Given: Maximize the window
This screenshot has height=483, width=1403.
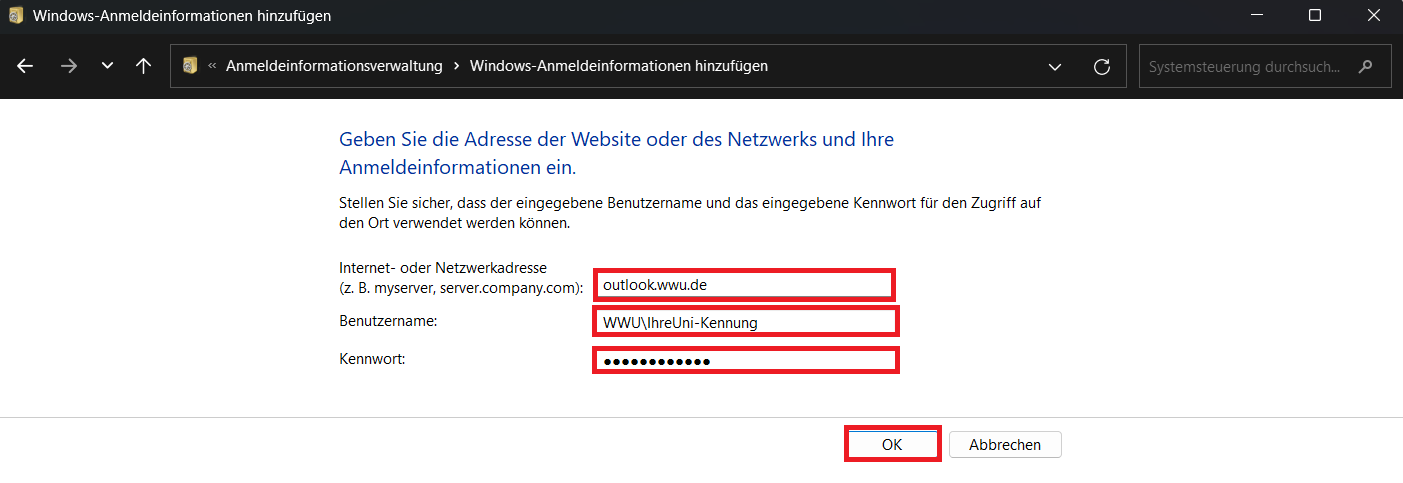Looking at the screenshot, I should (x=1315, y=16).
